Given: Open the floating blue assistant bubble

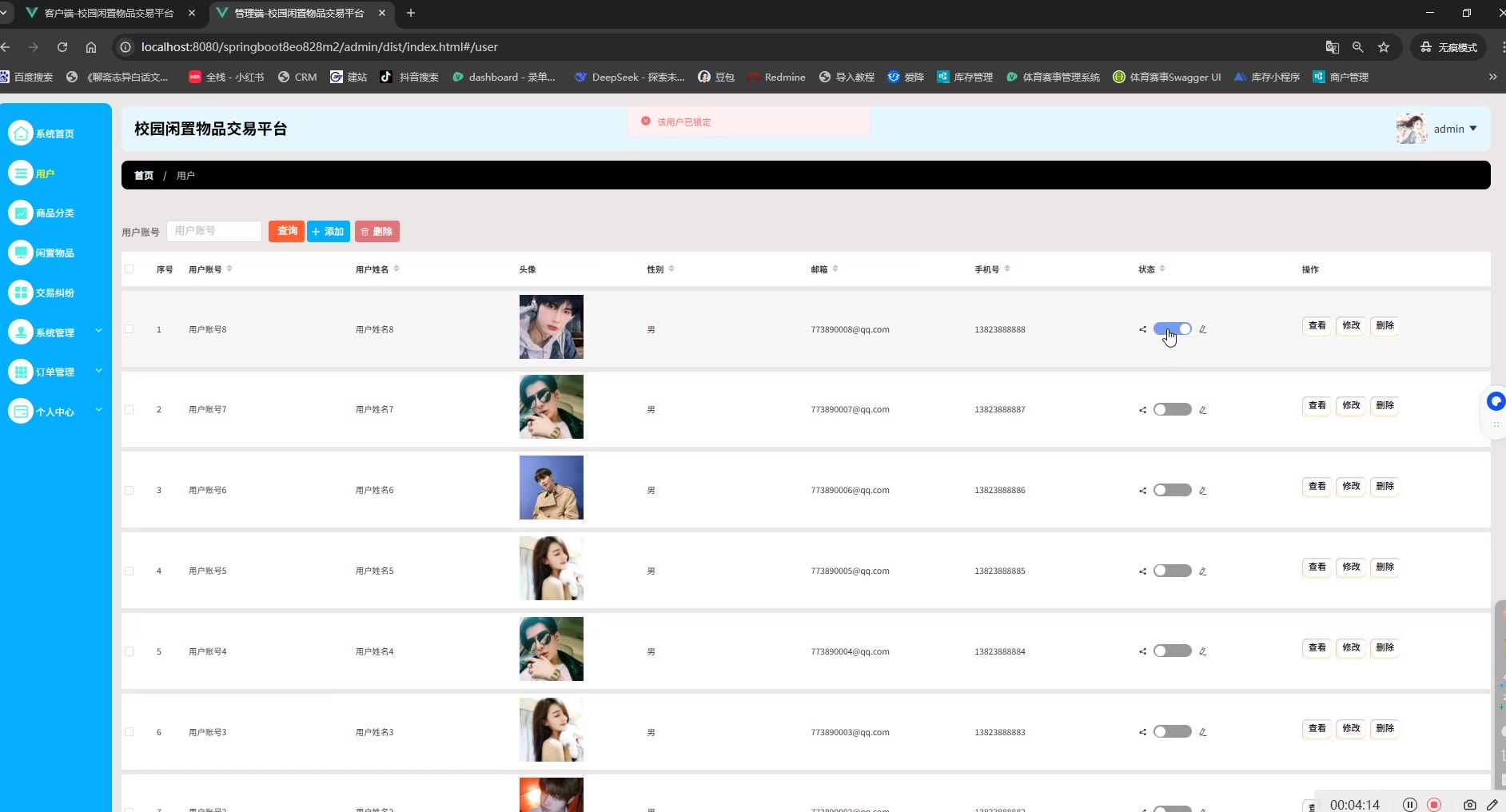Looking at the screenshot, I should (x=1496, y=401).
